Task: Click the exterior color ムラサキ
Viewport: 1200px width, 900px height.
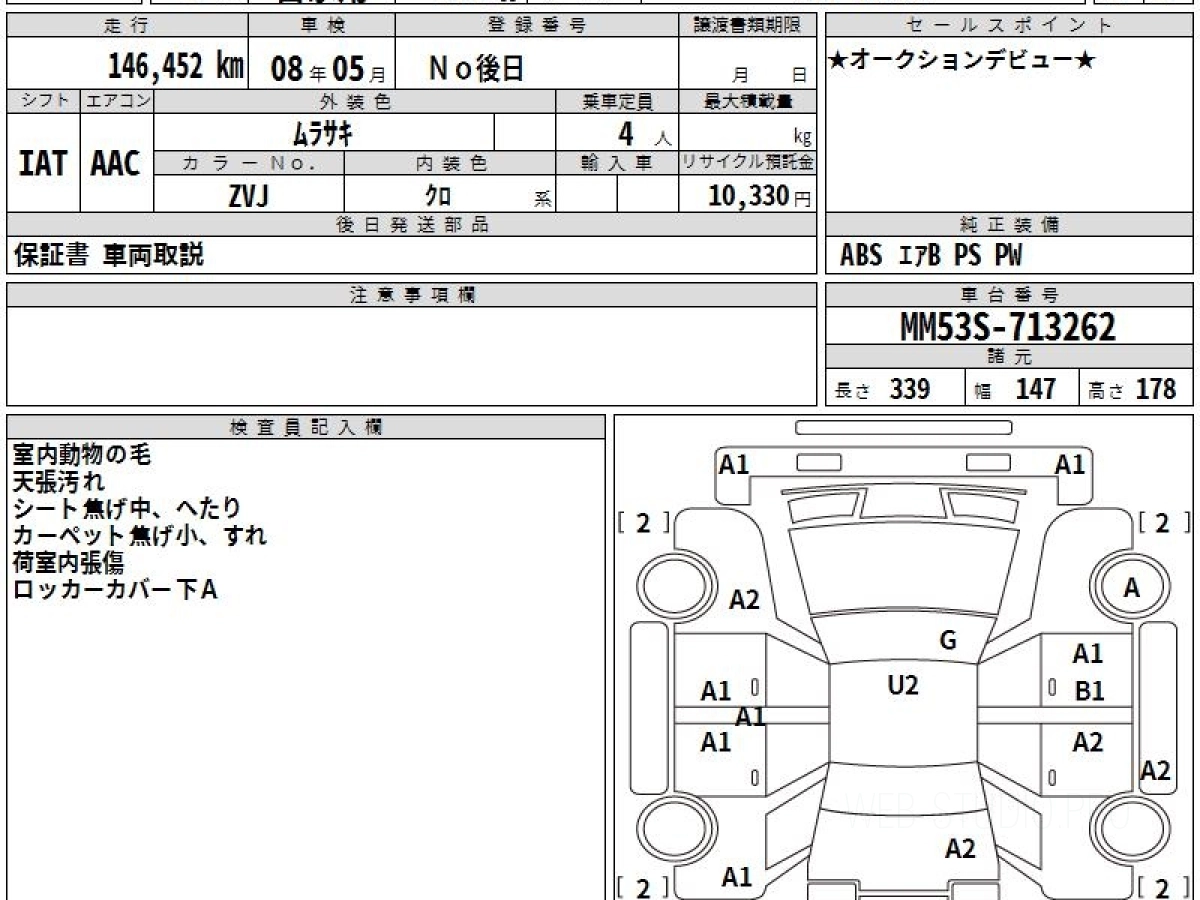Action: click(x=323, y=132)
